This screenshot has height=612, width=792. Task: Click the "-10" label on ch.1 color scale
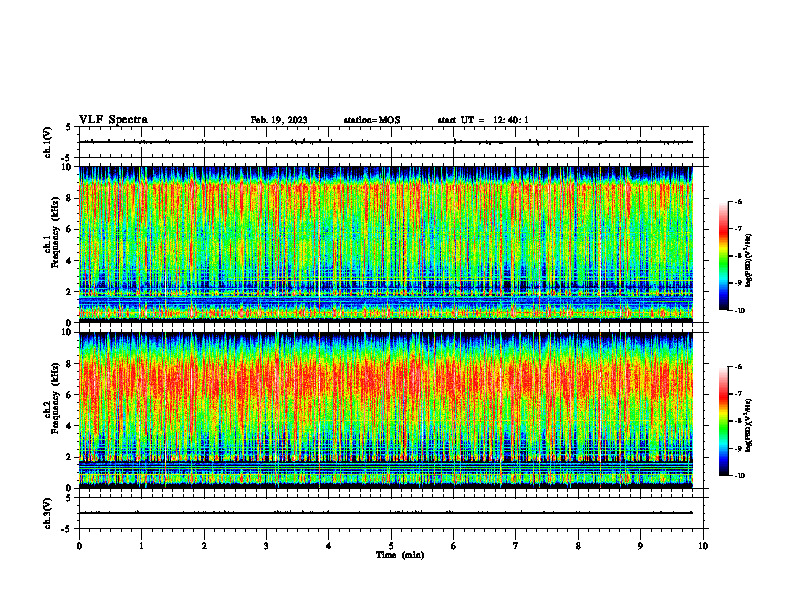(x=739, y=311)
